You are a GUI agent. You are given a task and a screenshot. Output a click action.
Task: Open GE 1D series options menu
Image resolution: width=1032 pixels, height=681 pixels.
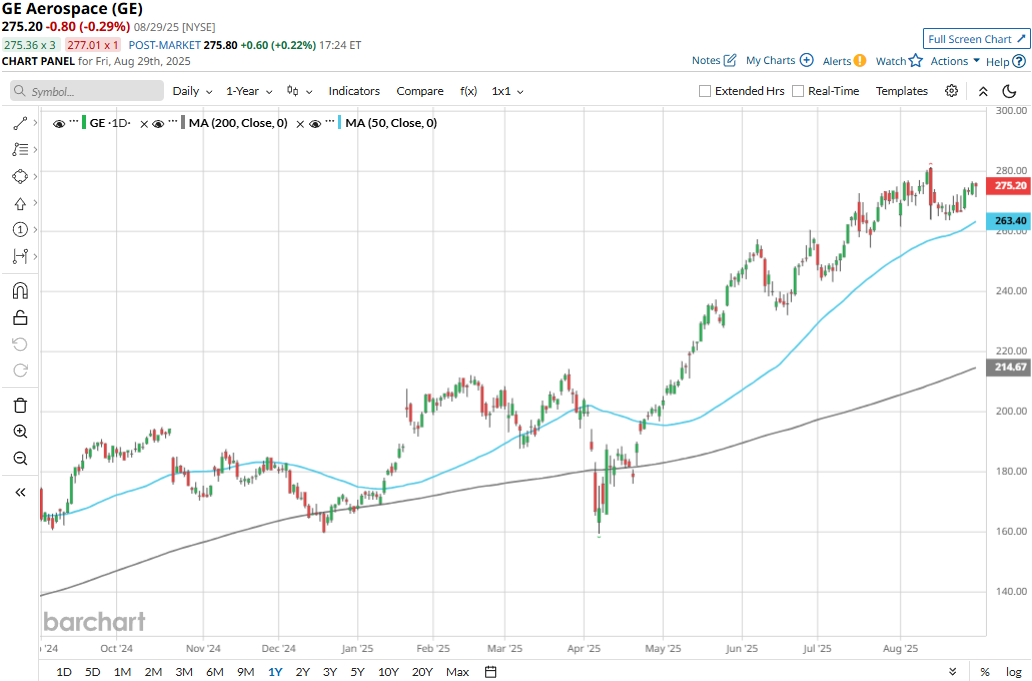74,122
